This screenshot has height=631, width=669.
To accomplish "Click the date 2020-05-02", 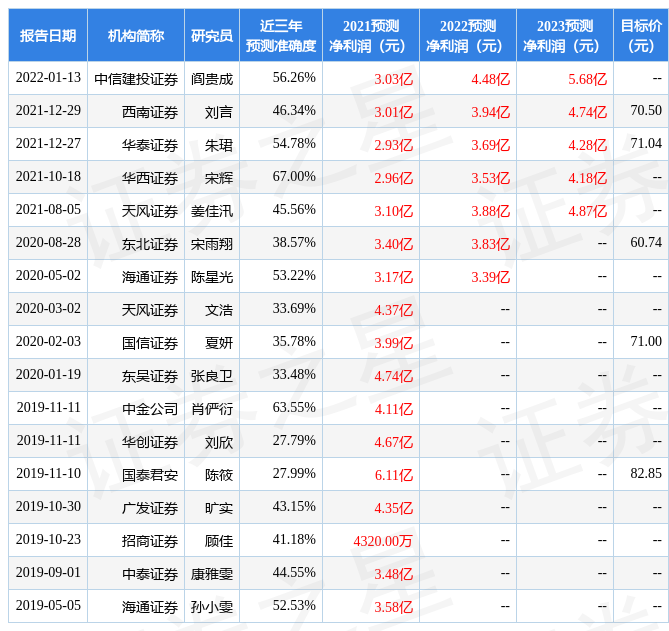I will pyautogui.click(x=48, y=276).
